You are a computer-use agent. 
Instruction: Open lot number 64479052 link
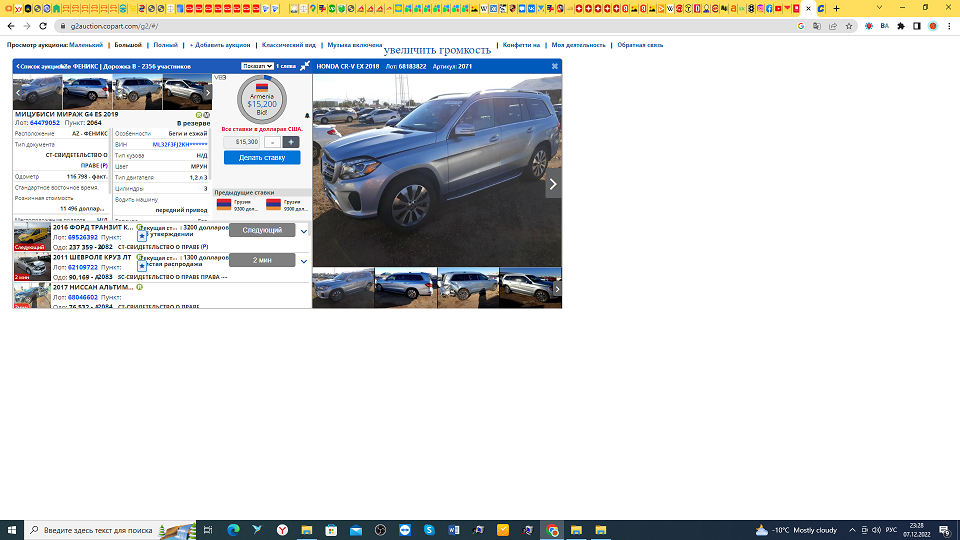coord(45,123)
